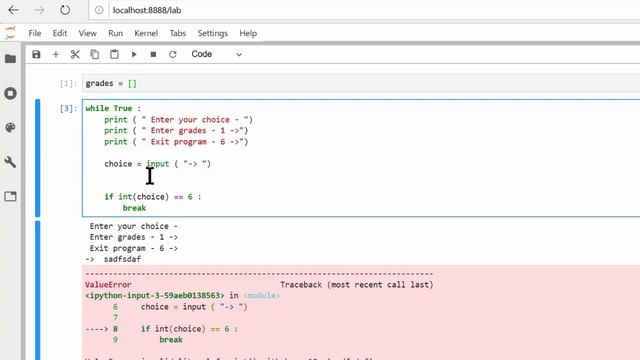The height and width of the screenshot is (360, 640).
Task: Click the 'while True :' code line
Action: click(113, 108)
